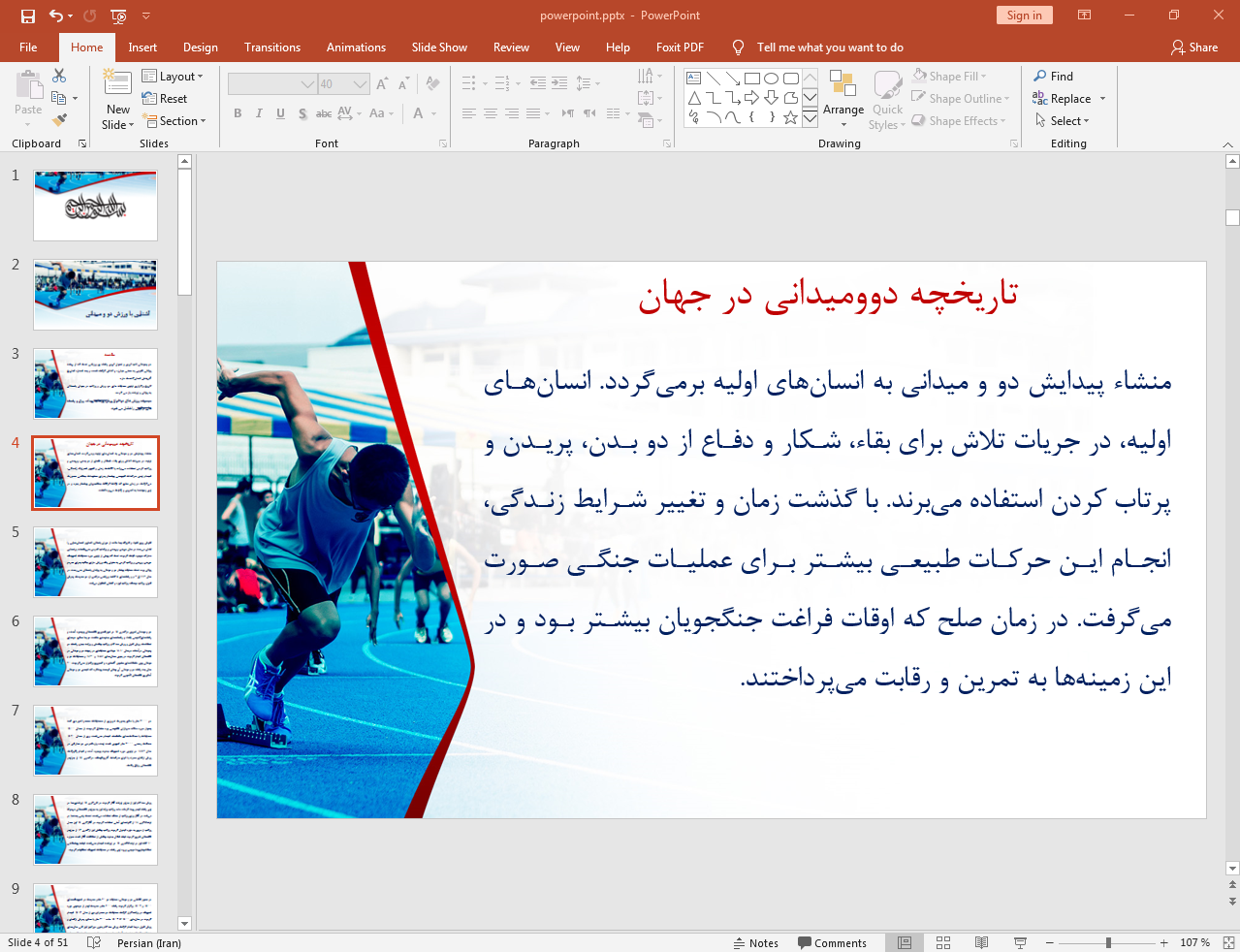Expand the shapes gallery More arrow
Viewport: 1240px width, 952px height.
pos(810,117)
